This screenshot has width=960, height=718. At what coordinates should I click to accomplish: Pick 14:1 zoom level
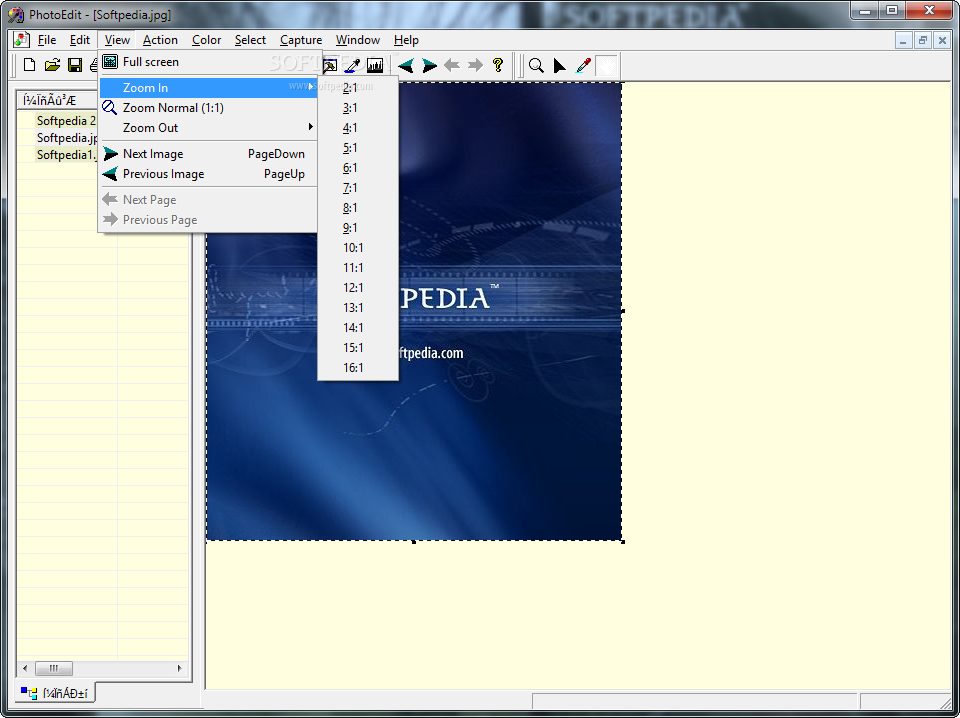click(x=358, y=327)
